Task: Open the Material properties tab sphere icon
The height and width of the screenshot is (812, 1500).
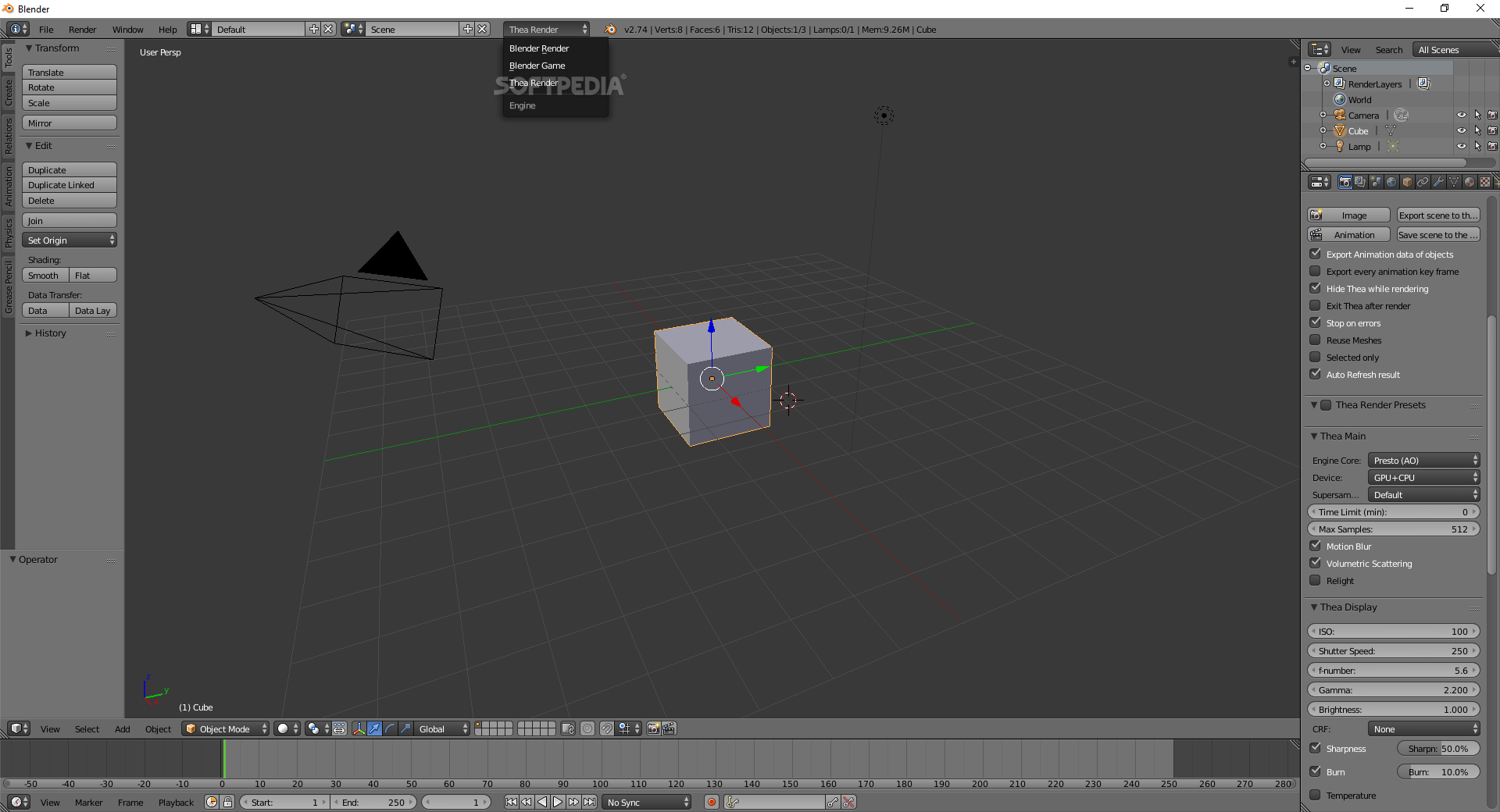Action: tap(1470, 182)
